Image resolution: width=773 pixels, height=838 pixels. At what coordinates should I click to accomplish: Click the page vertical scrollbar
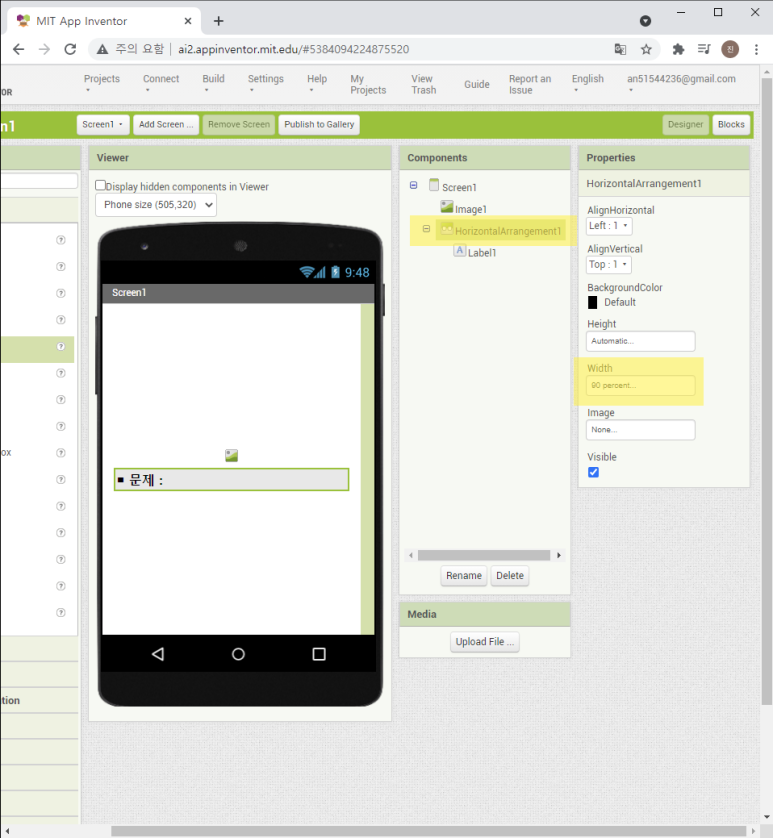tap(767, 390)
